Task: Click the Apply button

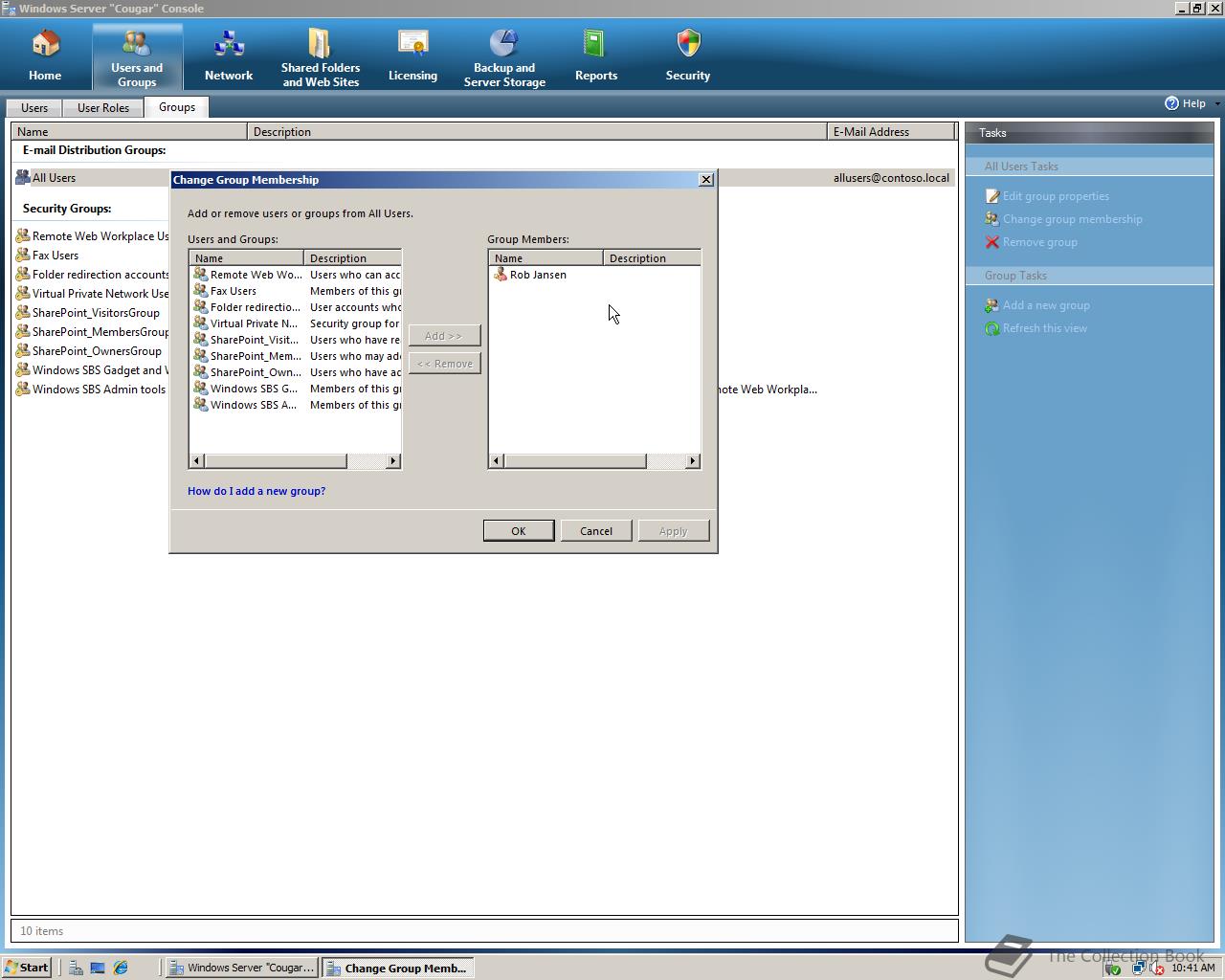Action: point(674,531)
